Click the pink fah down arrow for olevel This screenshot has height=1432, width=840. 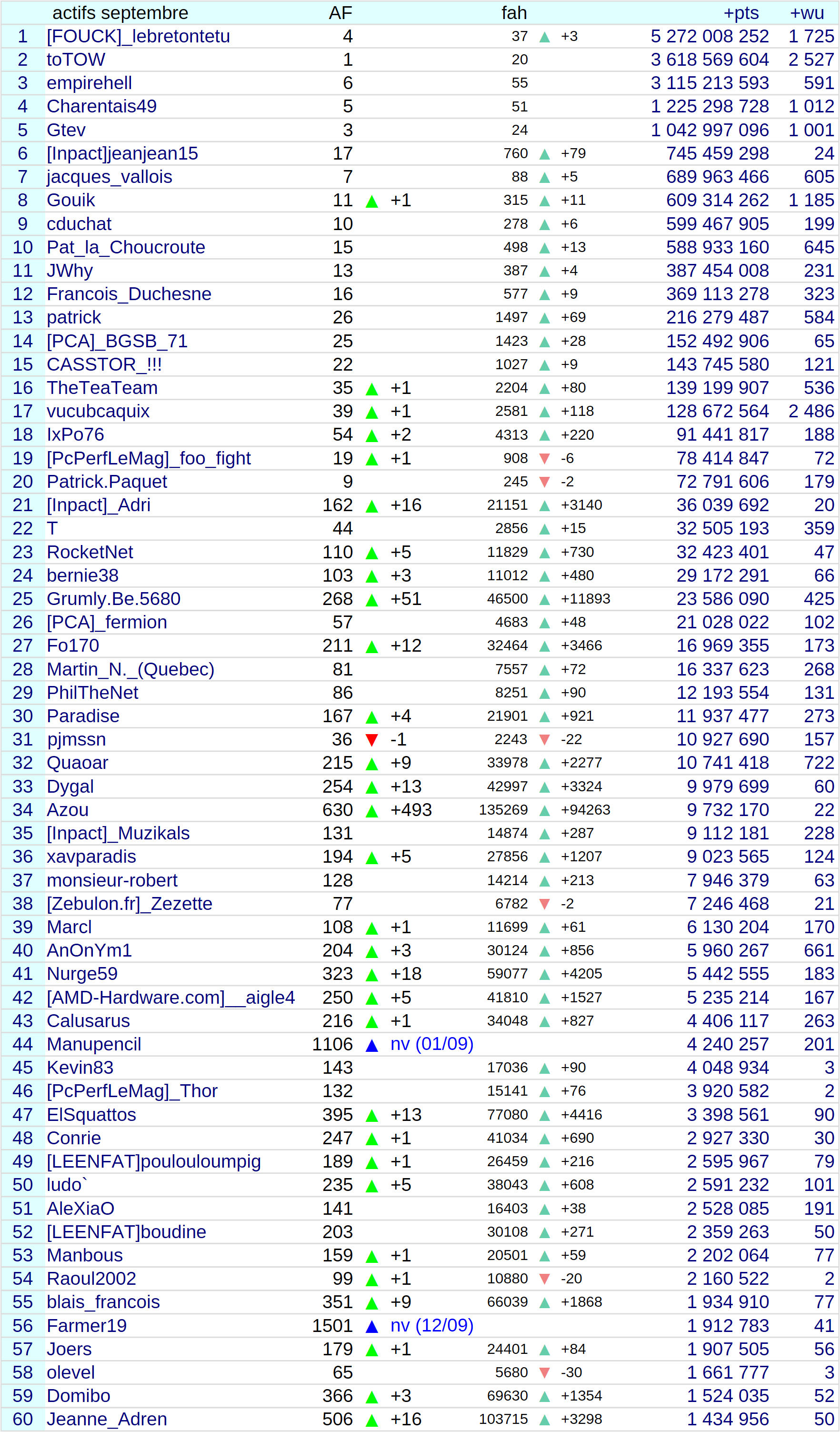point(545,1373)
